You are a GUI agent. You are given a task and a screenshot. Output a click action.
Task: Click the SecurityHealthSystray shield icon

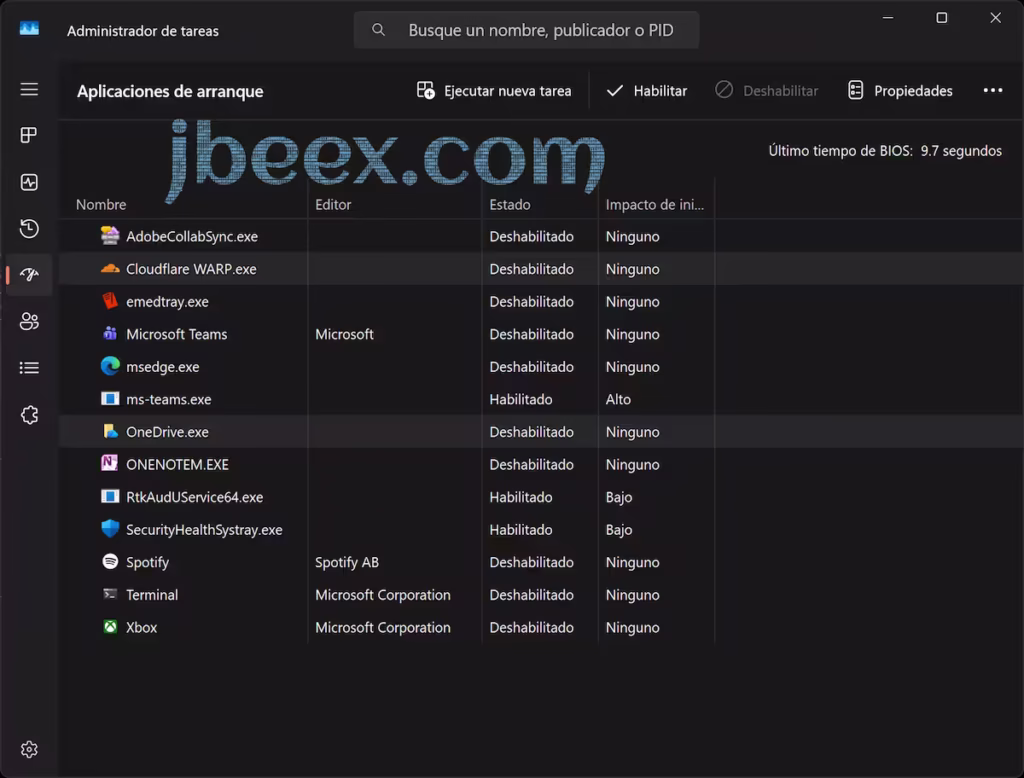point(110,528)
